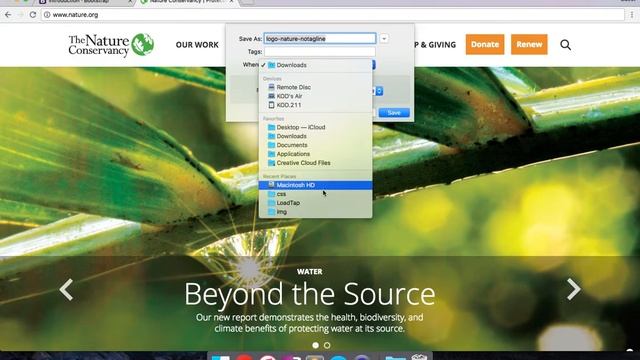The width and height of the screenshot is (640, 360).
Task: Choose Creative Cloud Files folder
Action: pos(316,163)
